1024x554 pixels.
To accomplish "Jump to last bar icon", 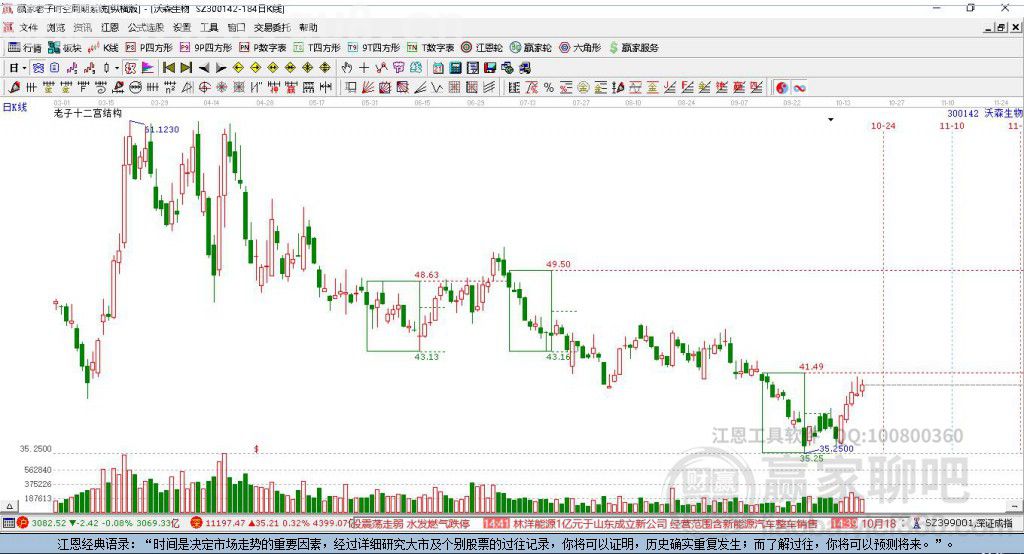I will (186, 68).
